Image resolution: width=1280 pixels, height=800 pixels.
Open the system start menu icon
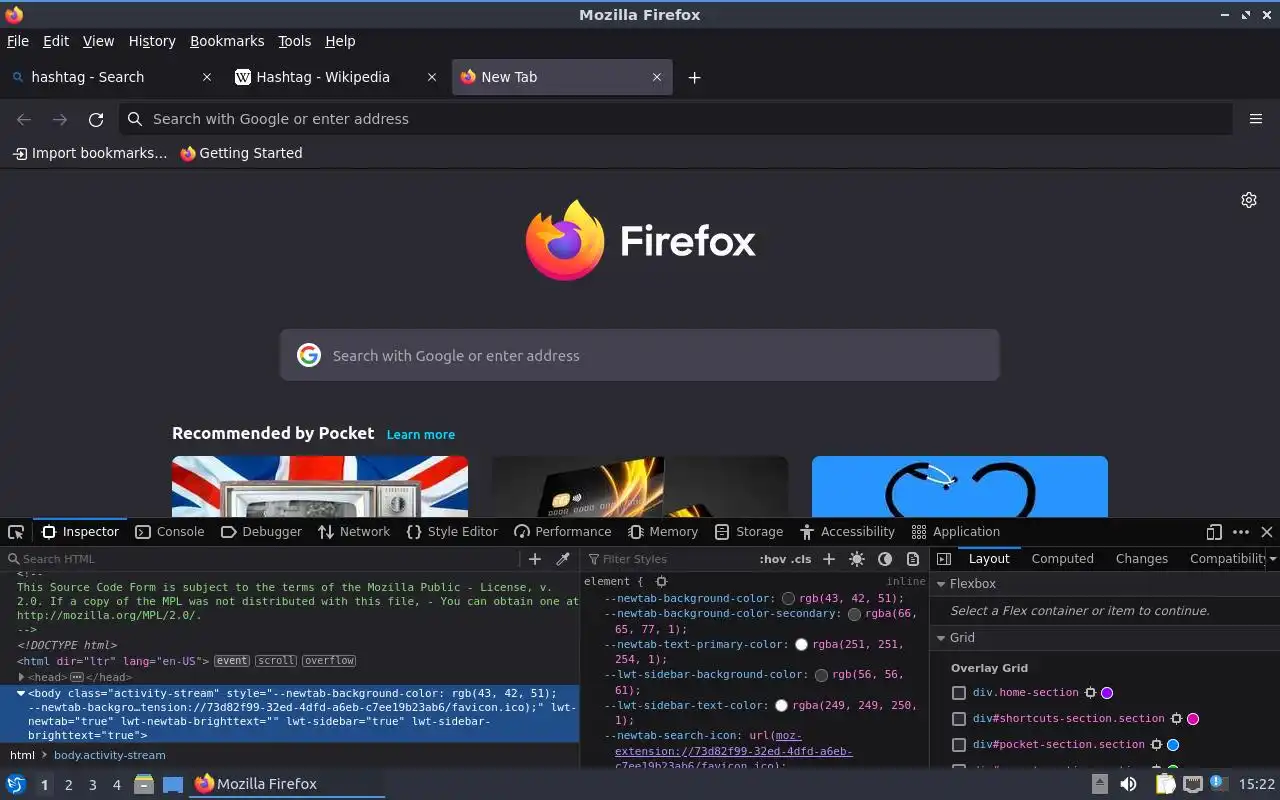coord(16,784)
